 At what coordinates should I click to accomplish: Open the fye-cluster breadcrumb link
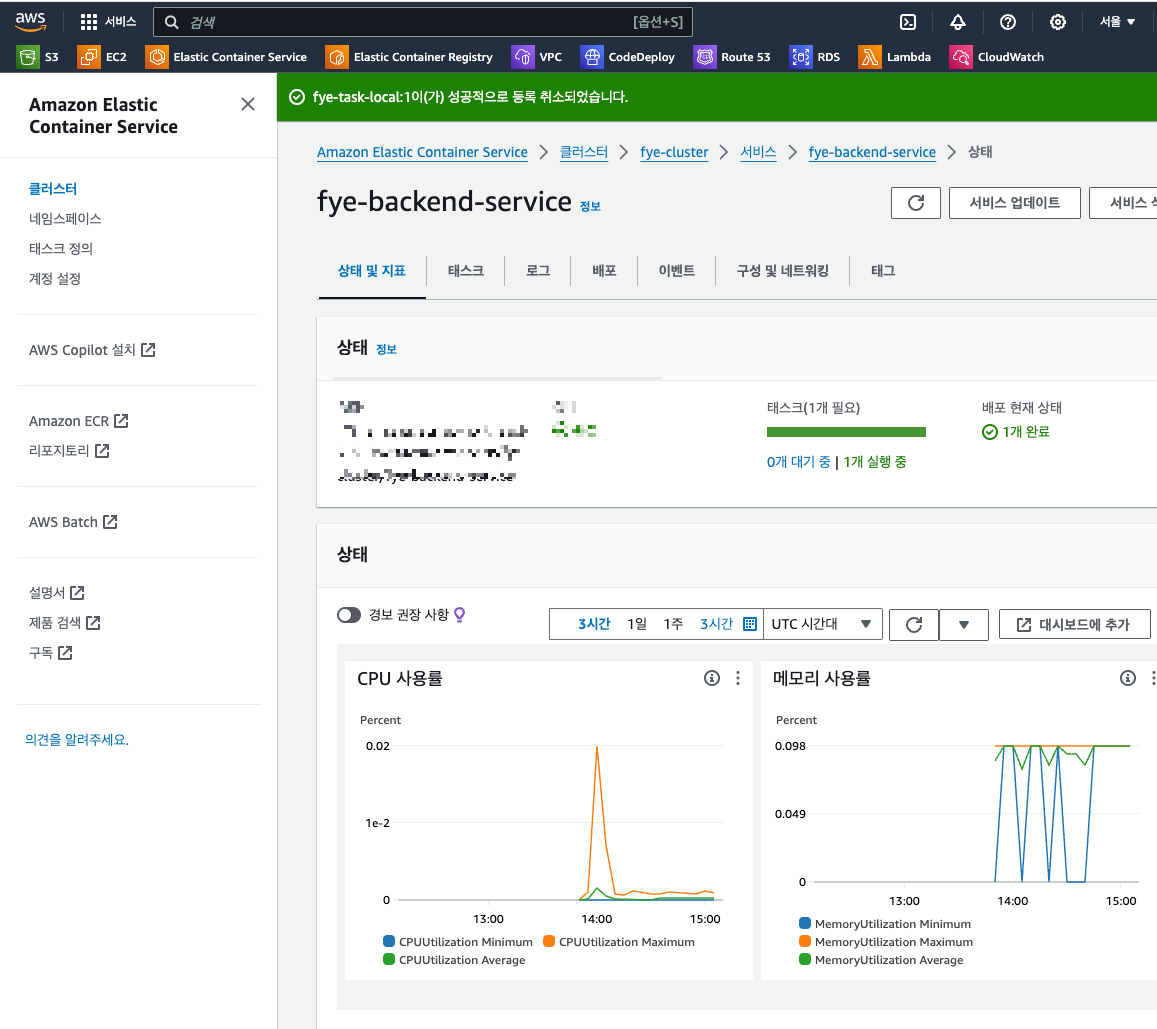click(674, 152)
